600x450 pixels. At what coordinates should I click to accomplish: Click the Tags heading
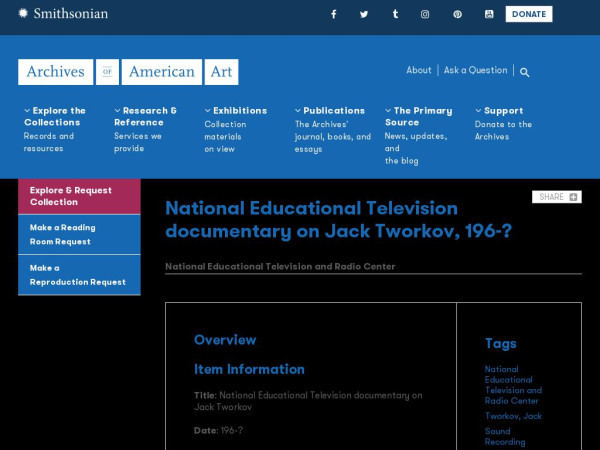click(x=501, y=343)
